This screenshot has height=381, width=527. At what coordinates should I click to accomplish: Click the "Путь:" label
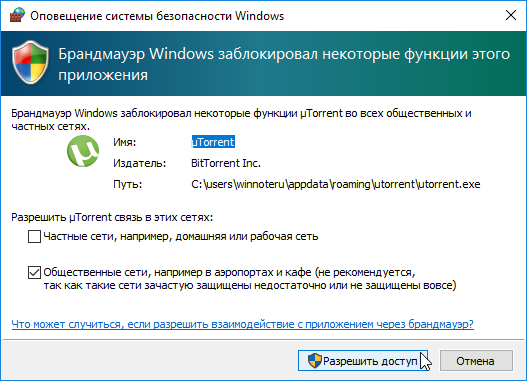128,184
